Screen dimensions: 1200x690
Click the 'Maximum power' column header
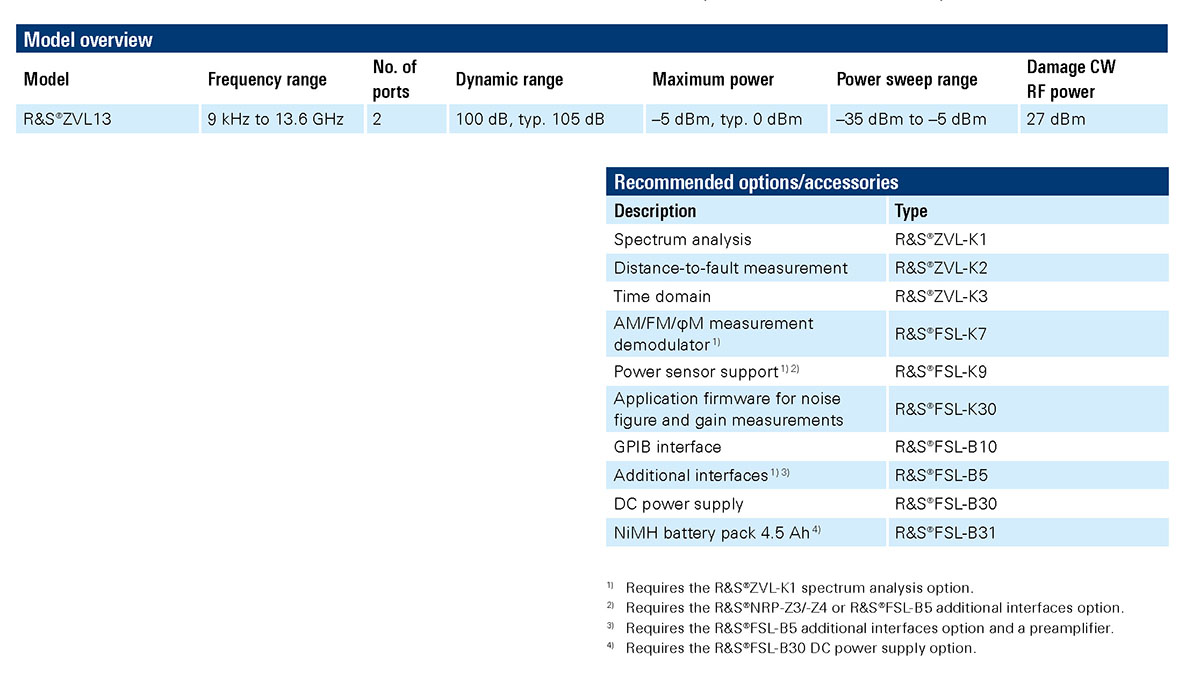(713, 79)
